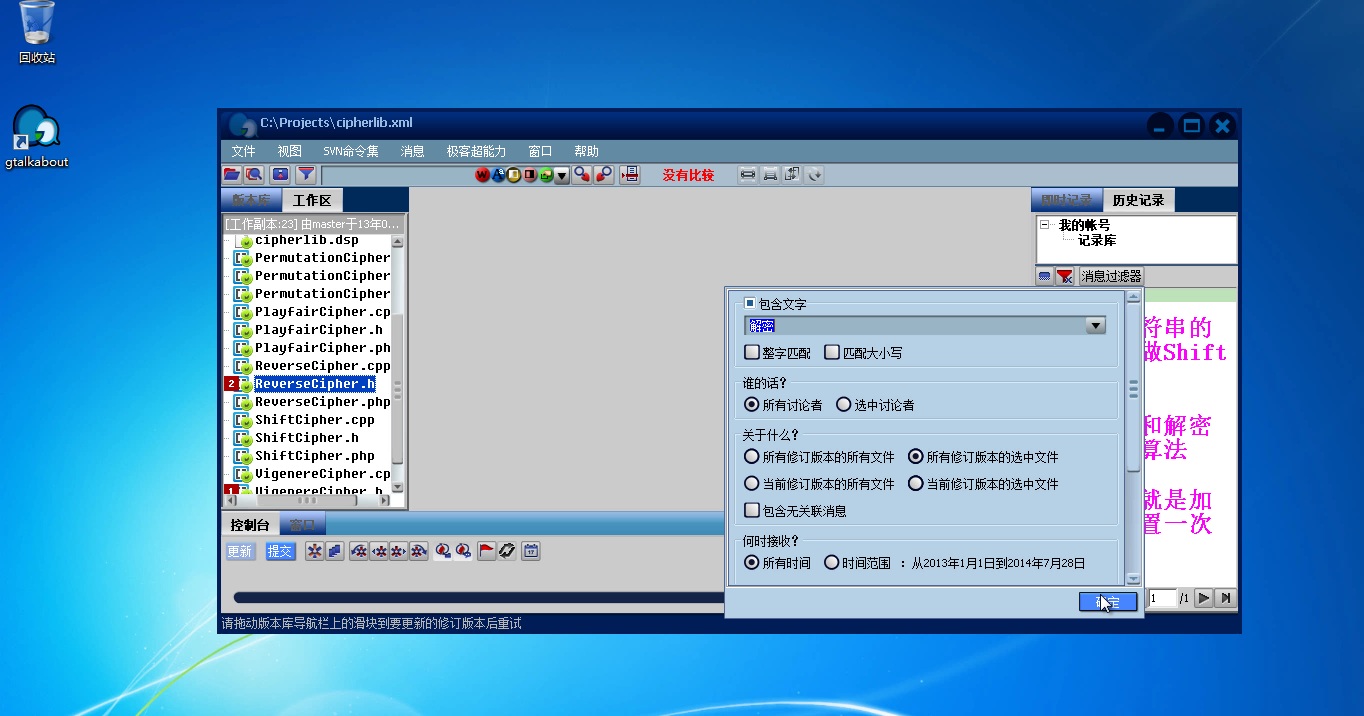This screenshot has width=1364, height=716.
Task: Open the 极客超能力 menu
Action: (x=476, y=152)
